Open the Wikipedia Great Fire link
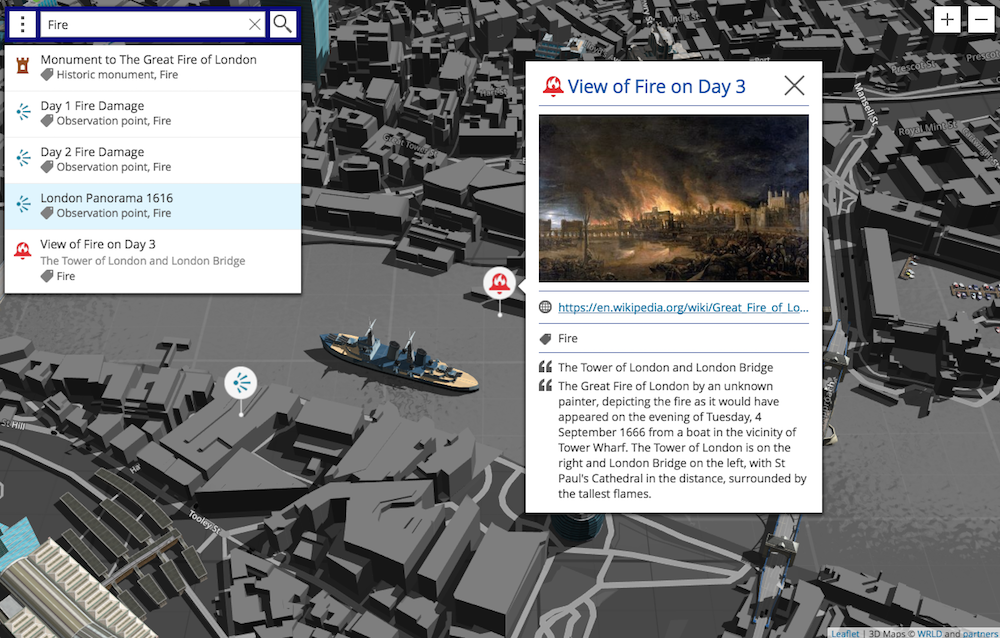This screenshot has width=1000, height=638. [x=683, y=308]
